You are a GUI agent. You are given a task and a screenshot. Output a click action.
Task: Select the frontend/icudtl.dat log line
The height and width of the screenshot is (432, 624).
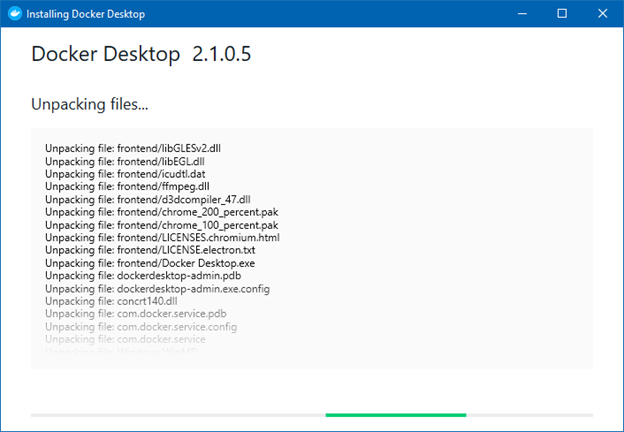[125, 174]
